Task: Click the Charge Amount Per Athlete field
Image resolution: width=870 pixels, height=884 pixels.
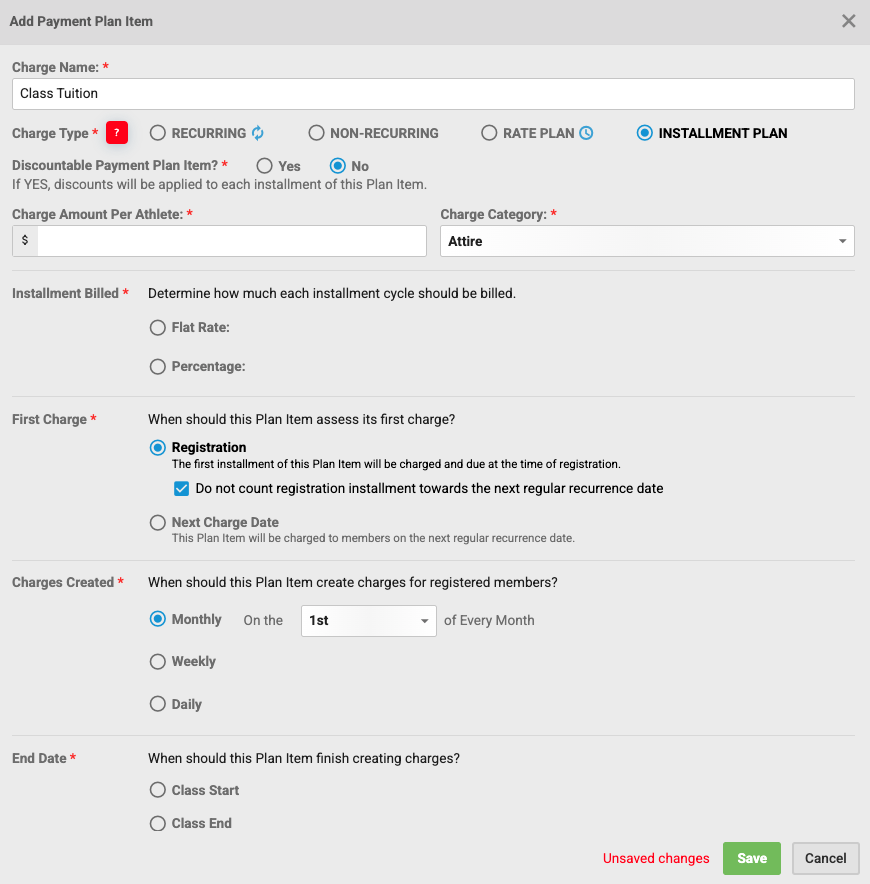Action: (231, 241)
